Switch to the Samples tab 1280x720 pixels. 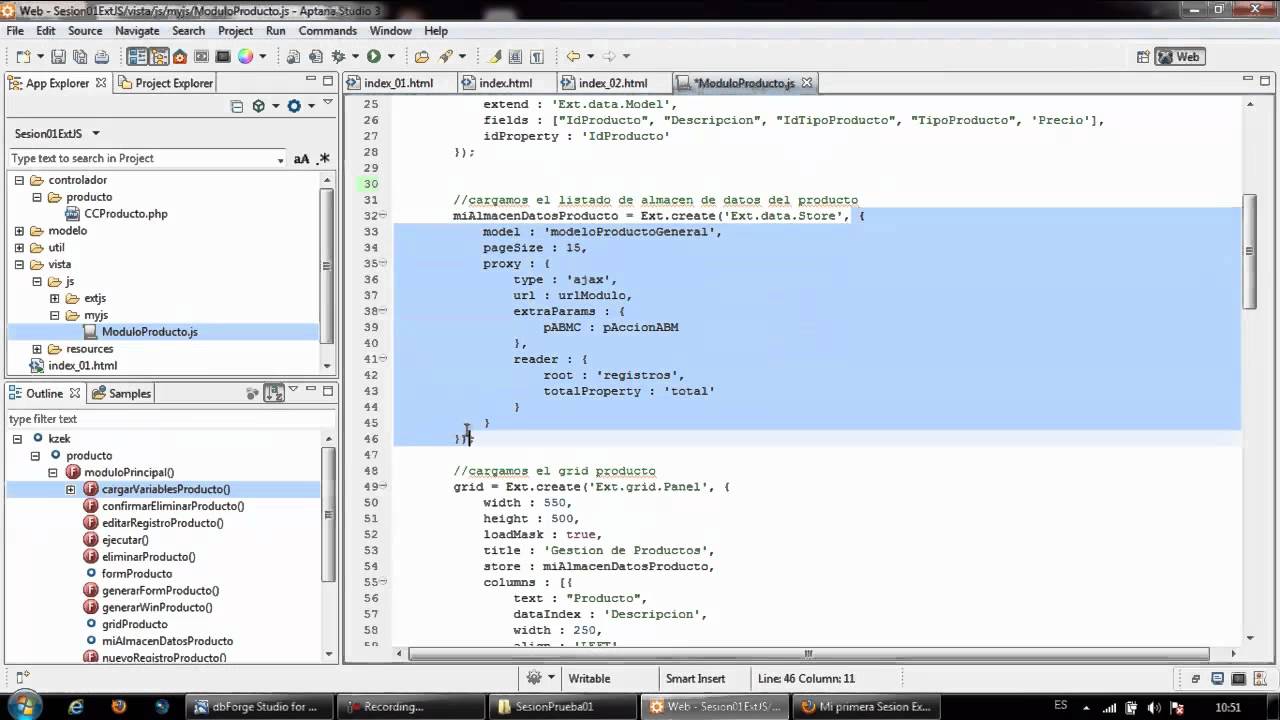(121, 393)
